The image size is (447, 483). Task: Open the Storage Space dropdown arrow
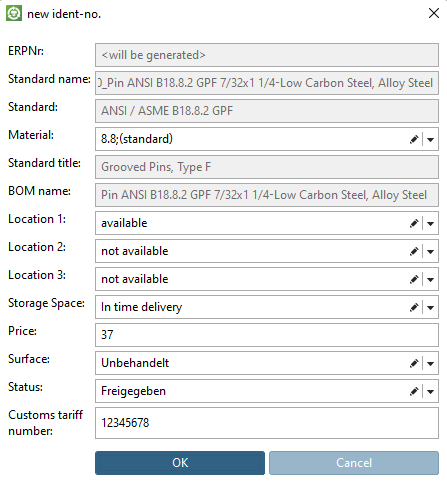430,307
